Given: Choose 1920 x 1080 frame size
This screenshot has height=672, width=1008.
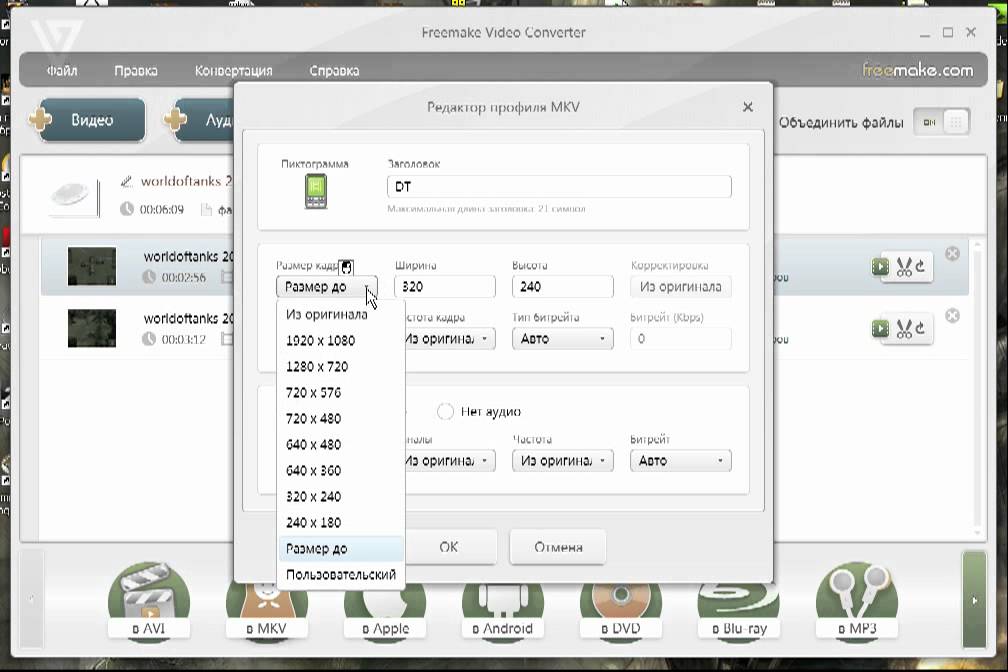Looking at the screenshot, I should point(341,341).
